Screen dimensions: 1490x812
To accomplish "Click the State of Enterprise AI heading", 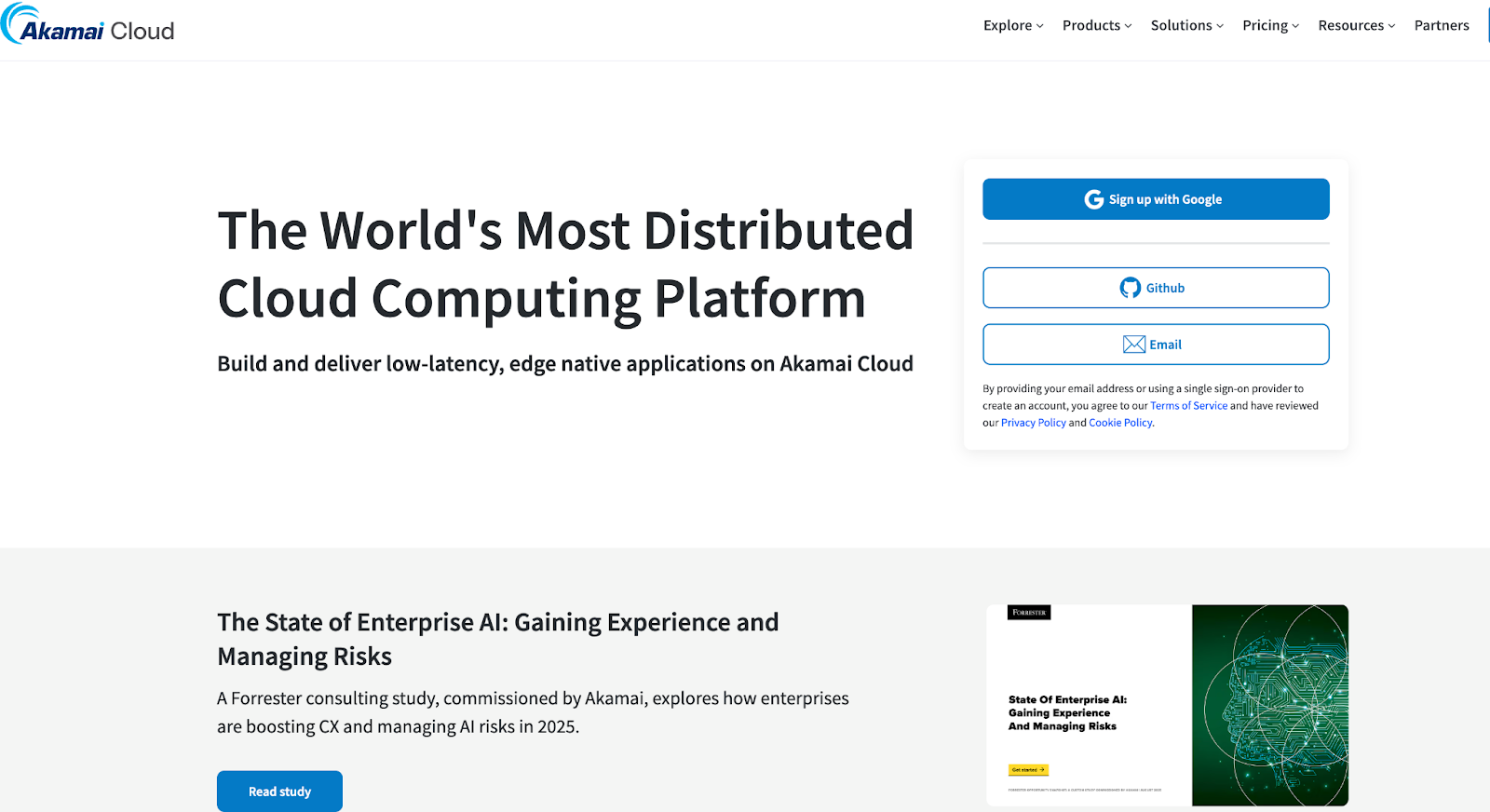I will [x=498, y=639].
